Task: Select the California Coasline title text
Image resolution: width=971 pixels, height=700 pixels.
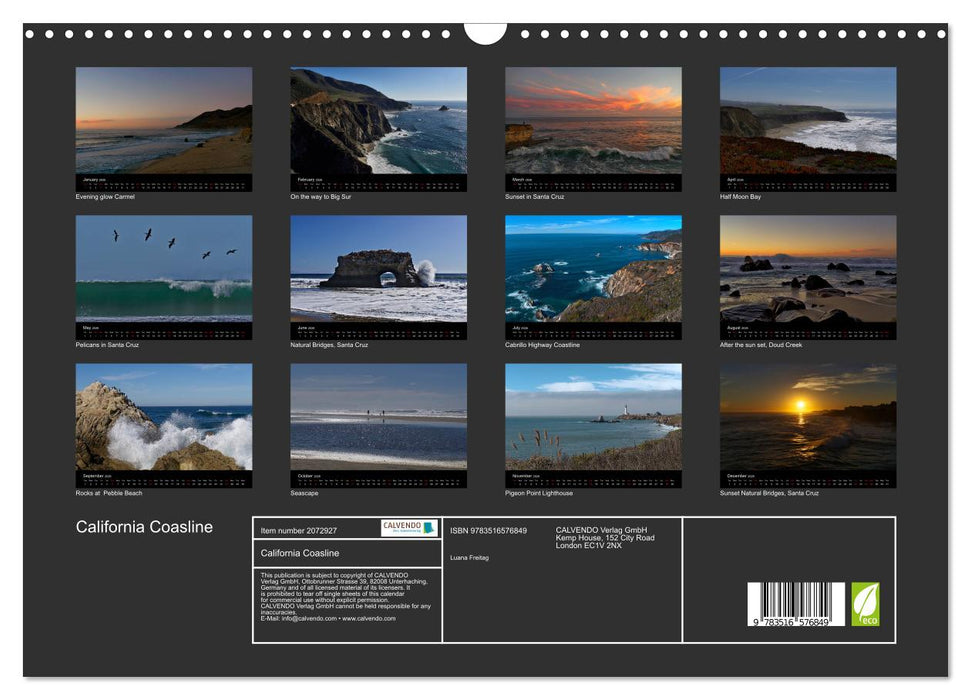Action: tap(144, 527)
